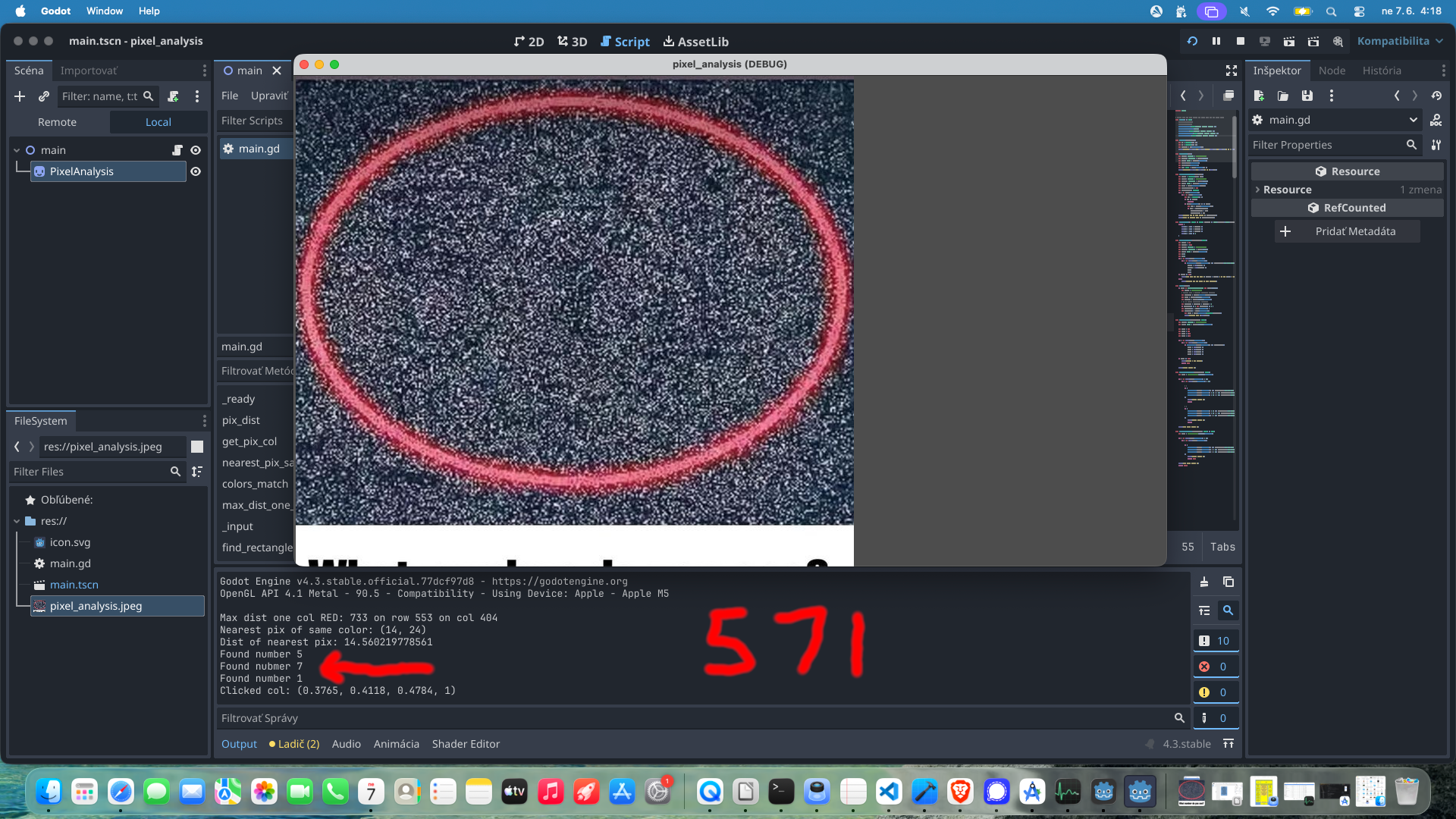Save resource icon in Inspector
This screenshot has height=819, width=1456.
click(x=1307, y=96)
